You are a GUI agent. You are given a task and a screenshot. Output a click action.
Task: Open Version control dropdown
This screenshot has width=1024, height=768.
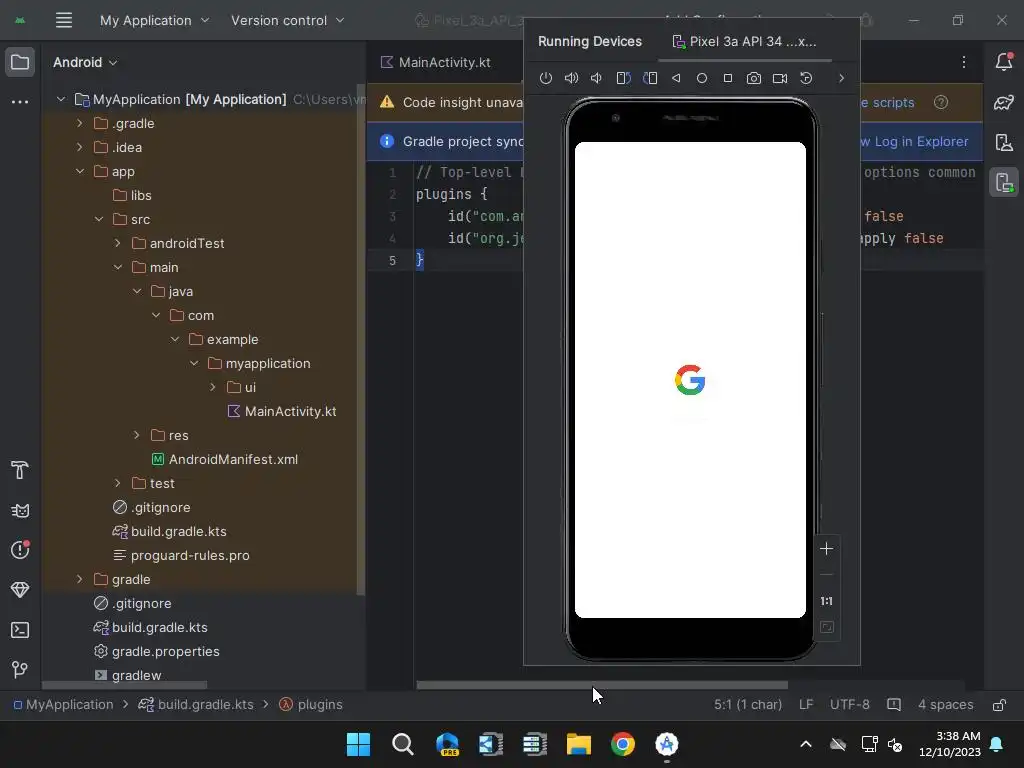click(x=287, y=20)
